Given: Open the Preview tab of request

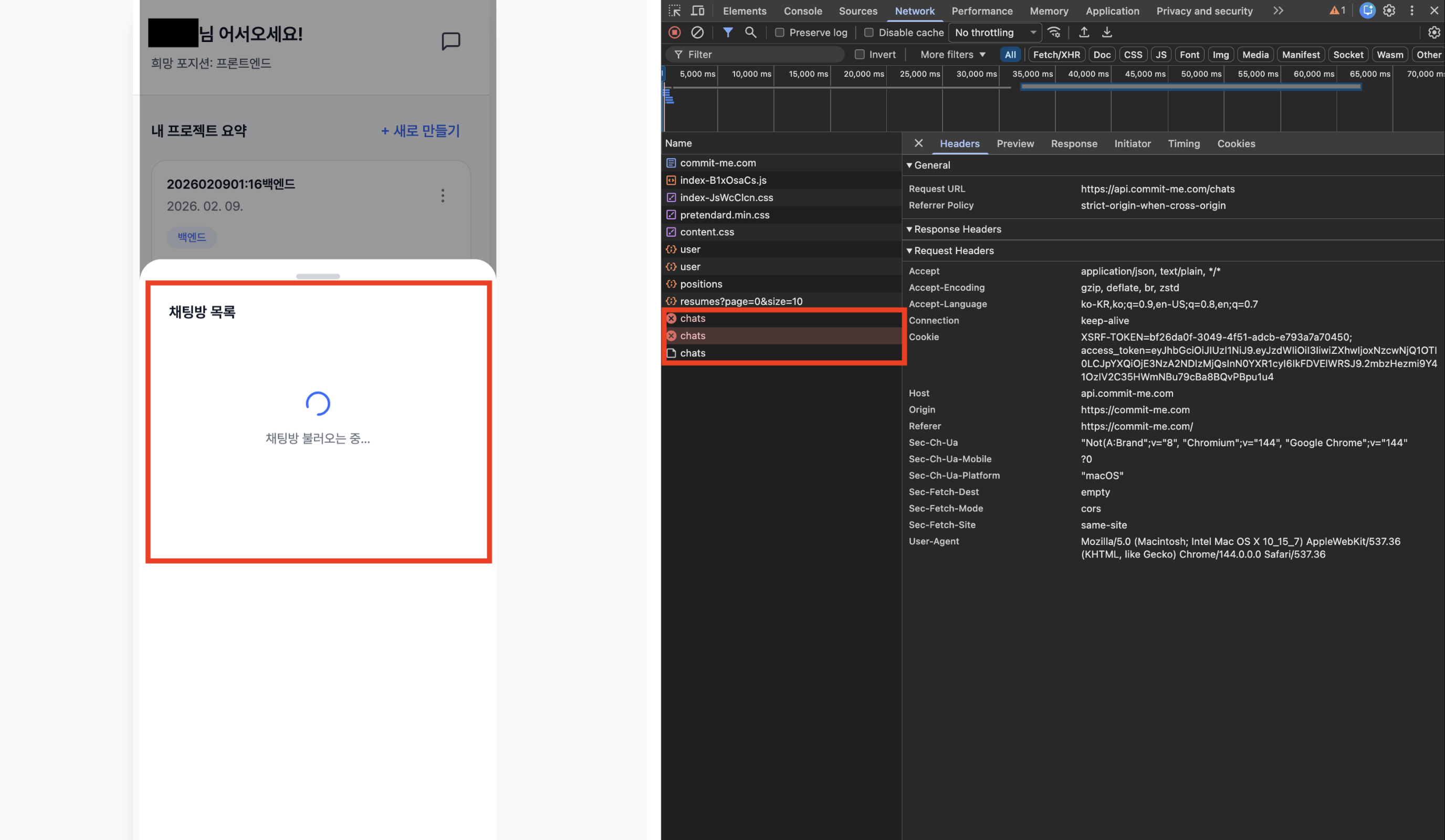Looking at the screenshot, I should click(x=1015, y=144).
